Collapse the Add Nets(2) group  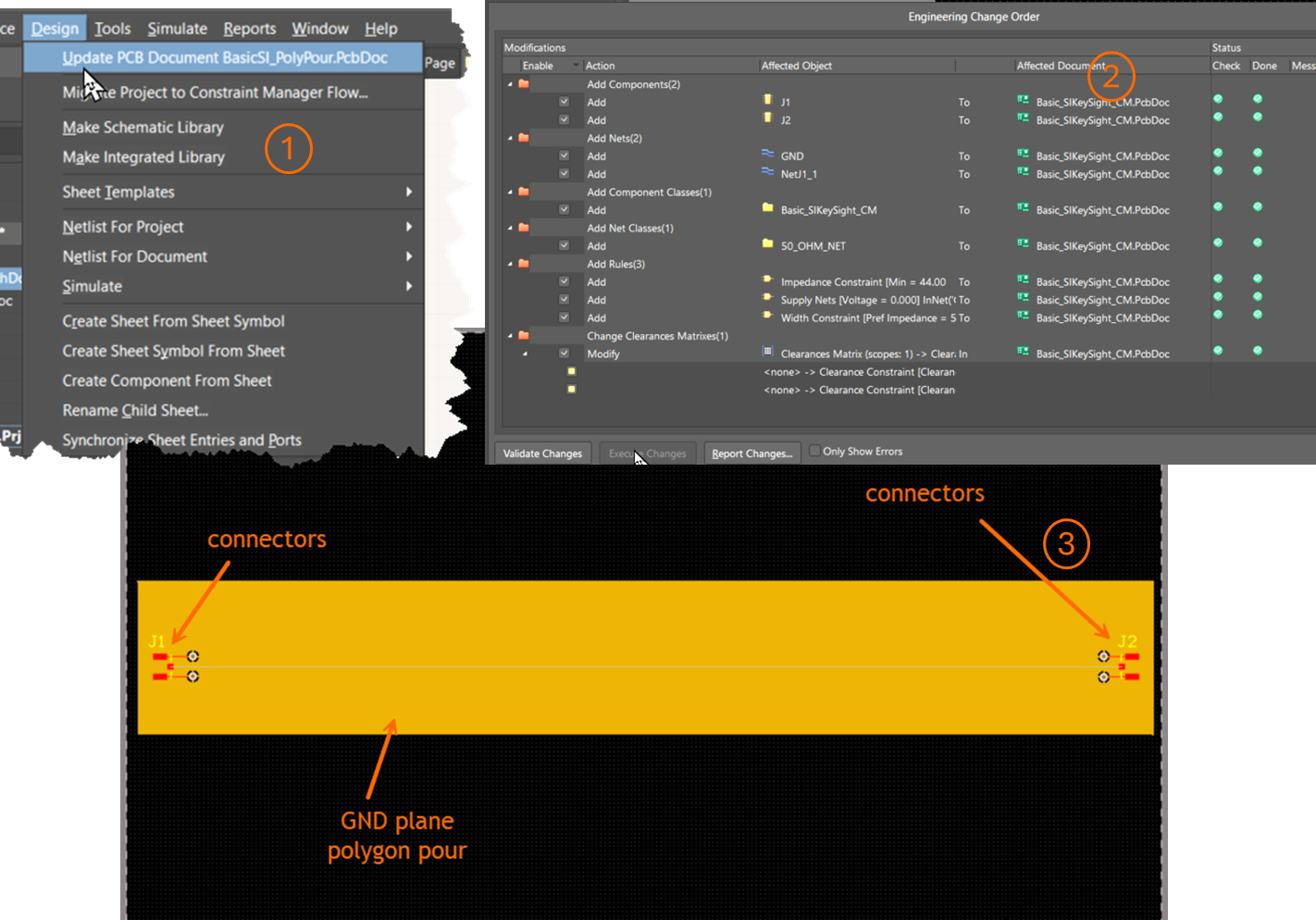point(510,138)
